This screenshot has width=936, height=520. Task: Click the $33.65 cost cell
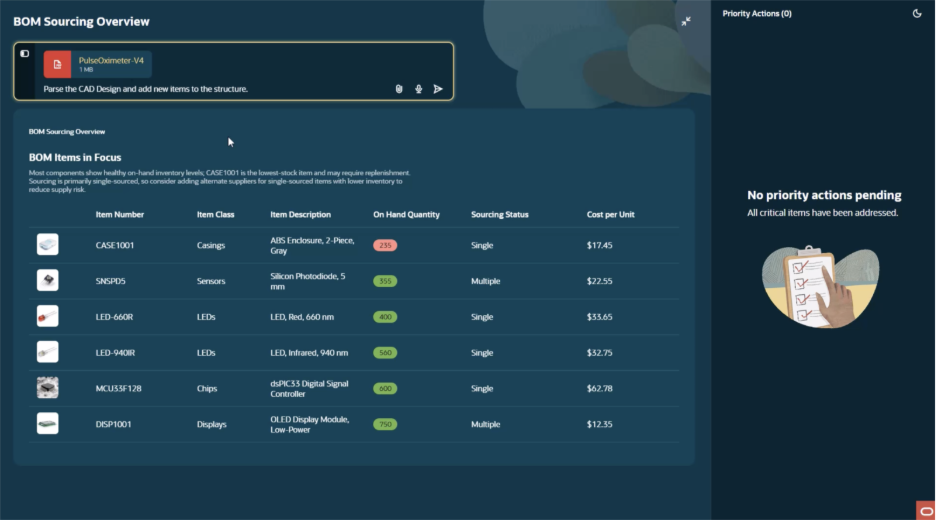[x=599, y=317]
